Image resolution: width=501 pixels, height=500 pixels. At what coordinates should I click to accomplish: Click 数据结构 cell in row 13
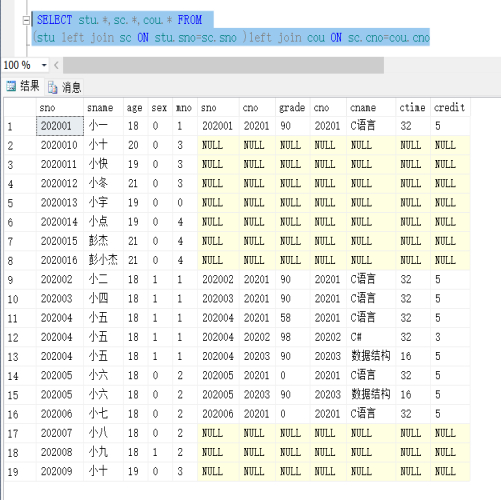pos(371,356)
